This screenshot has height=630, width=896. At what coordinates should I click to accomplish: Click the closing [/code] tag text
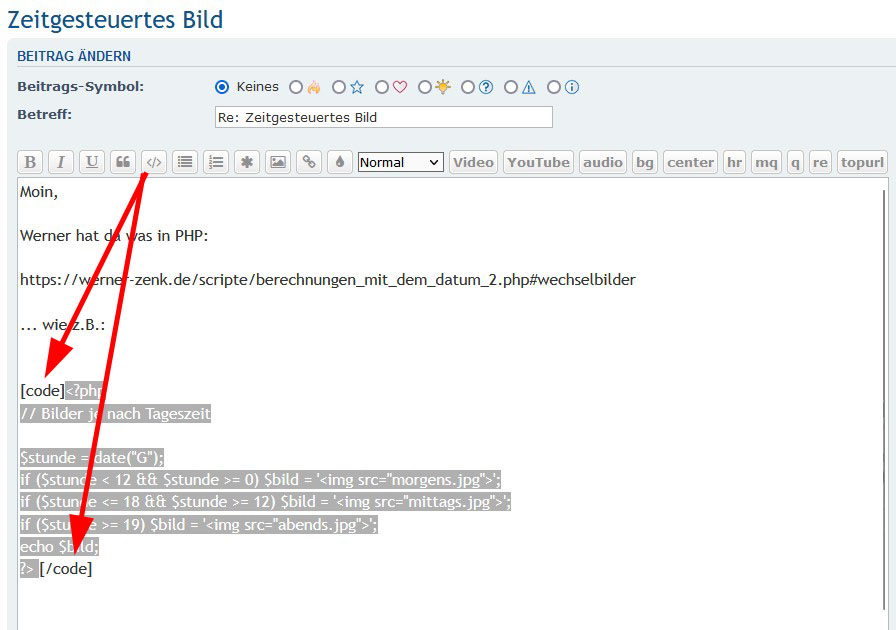[x=66, y=569]
